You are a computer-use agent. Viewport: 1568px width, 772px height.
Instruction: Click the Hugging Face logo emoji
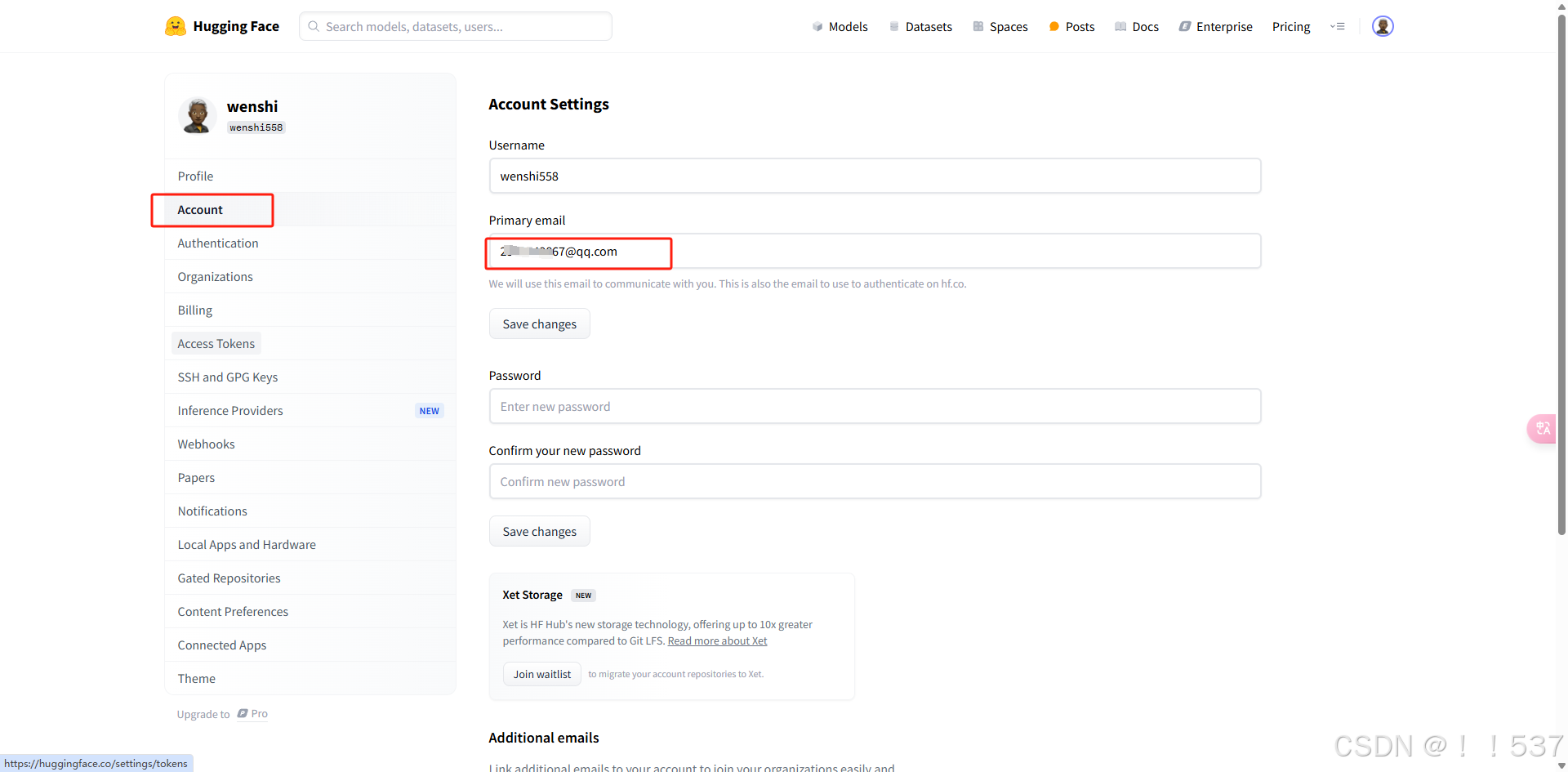175,26
